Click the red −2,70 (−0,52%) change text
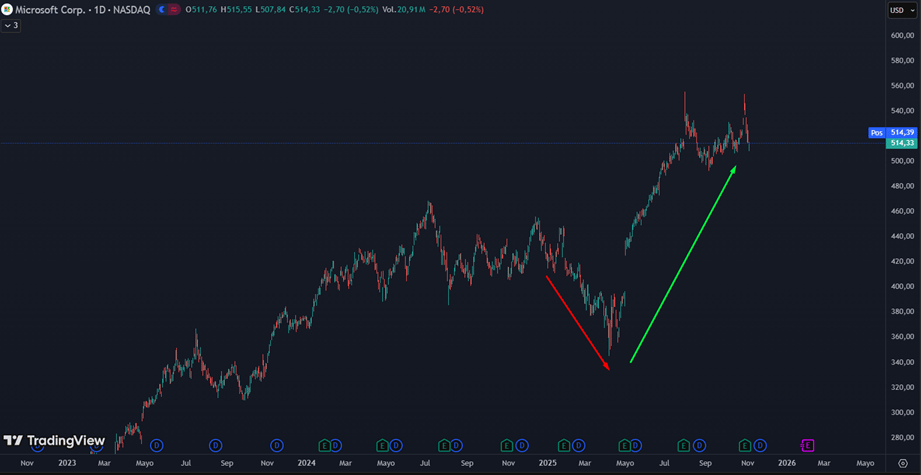Image resolution: width=921 pixels, height=475 pixels. coord(458,10)
